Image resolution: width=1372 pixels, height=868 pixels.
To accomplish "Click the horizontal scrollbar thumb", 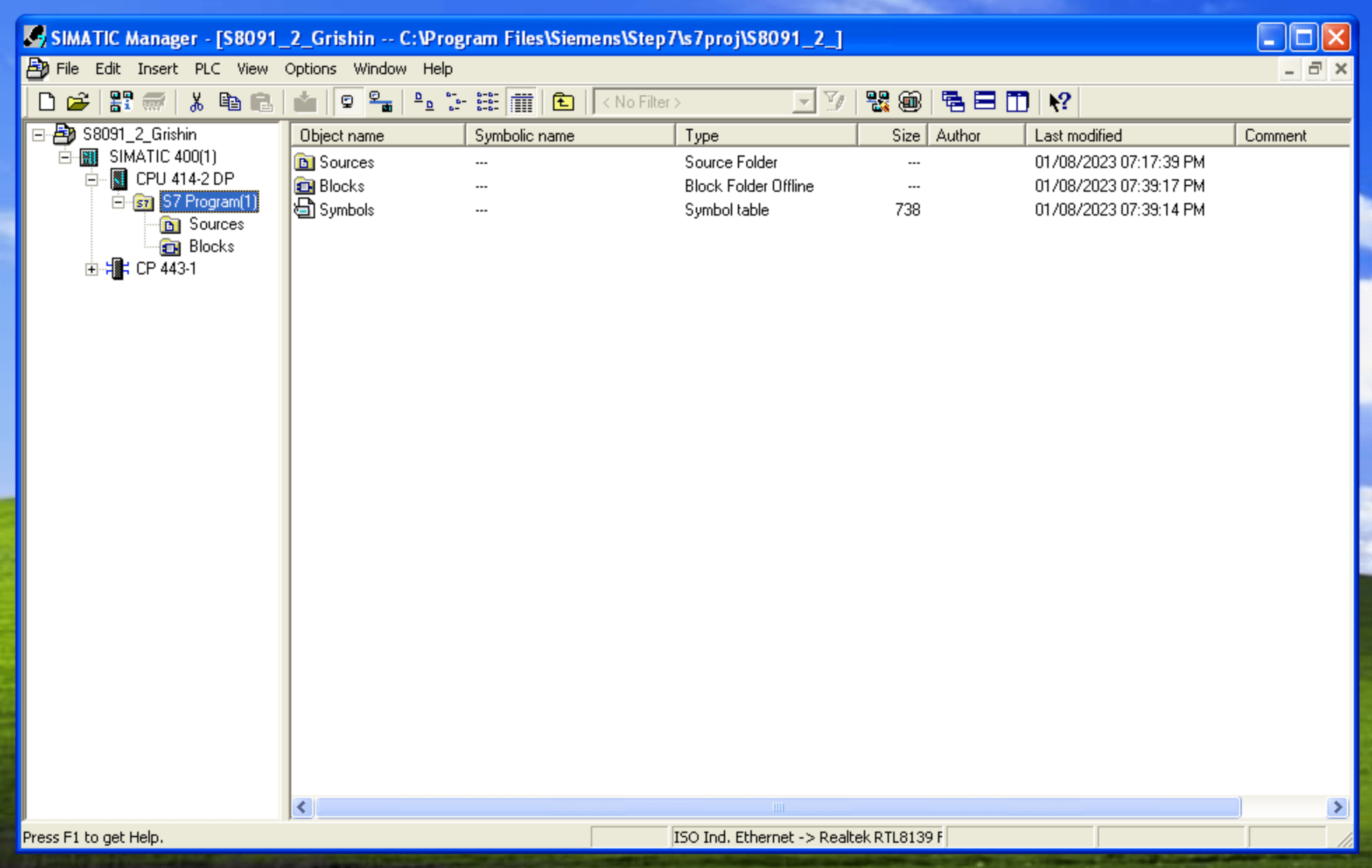I will pos(778,807).
